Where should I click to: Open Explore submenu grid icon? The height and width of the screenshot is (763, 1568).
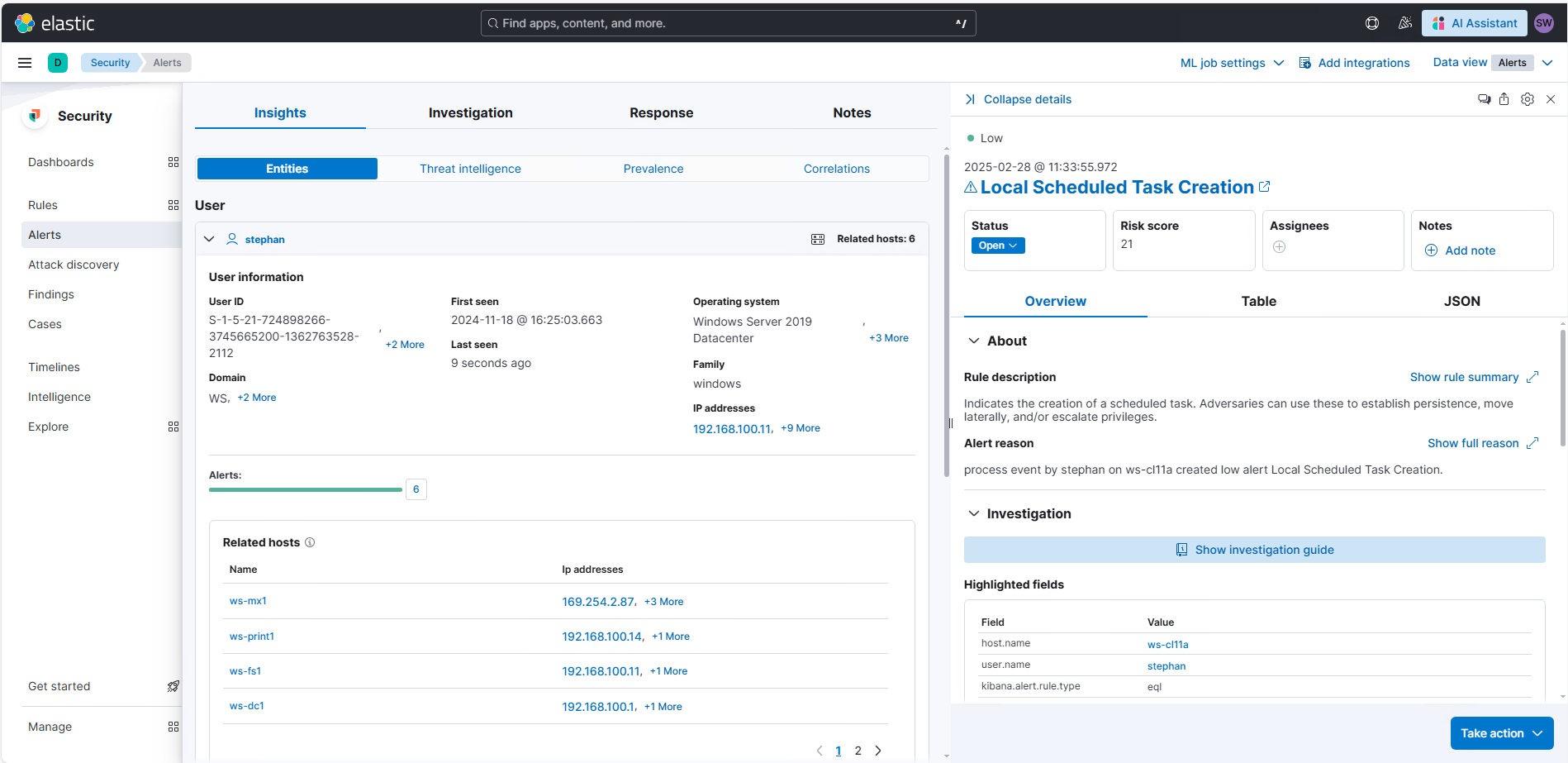(x=173, y=427)
